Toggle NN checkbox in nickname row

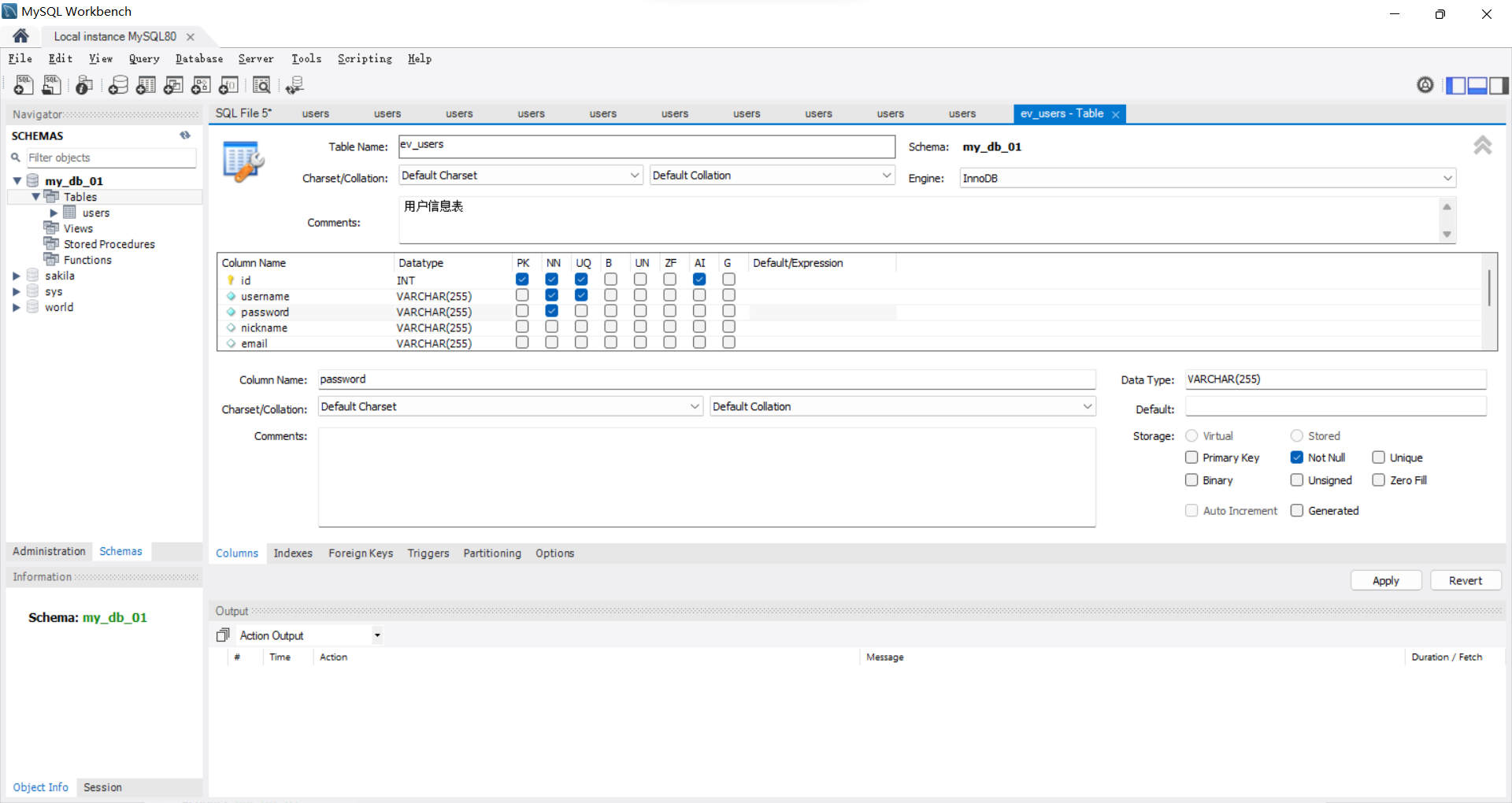pyautogui.click(x=552, y=327)
